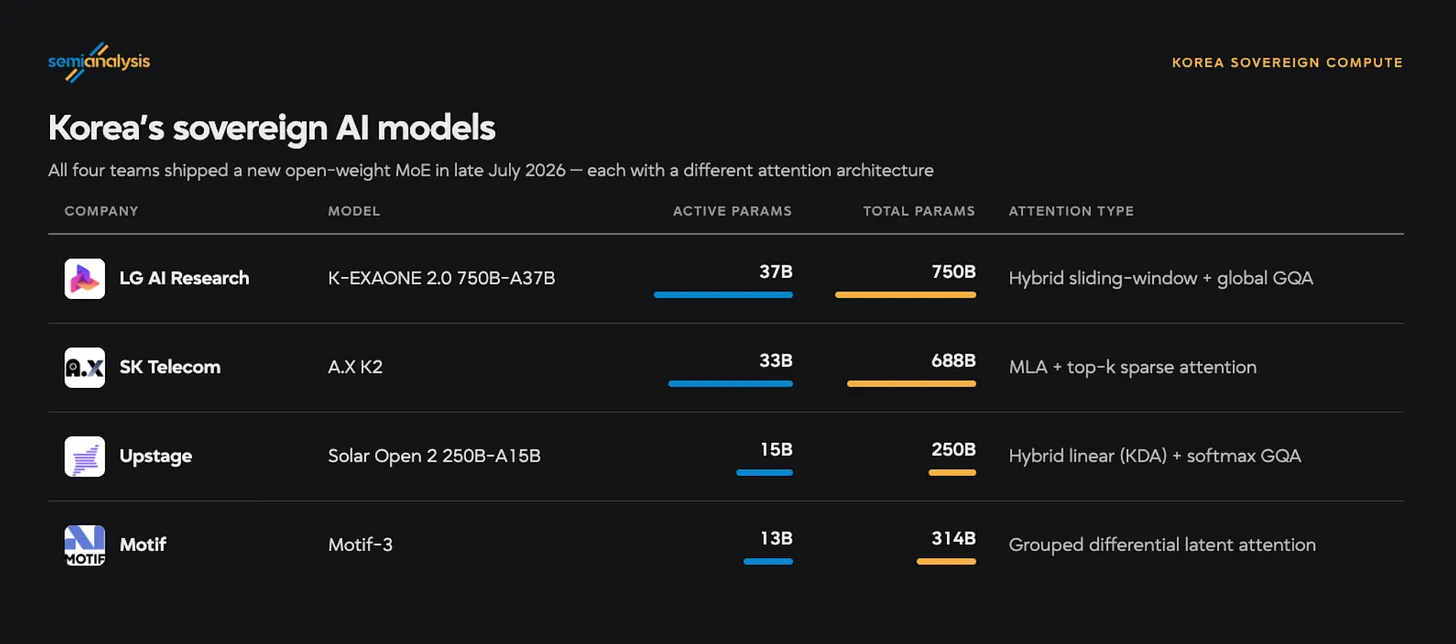Screen dimensions: 1456x644
Task: Click the orange 688B total params bar
Action: (911, 383)
